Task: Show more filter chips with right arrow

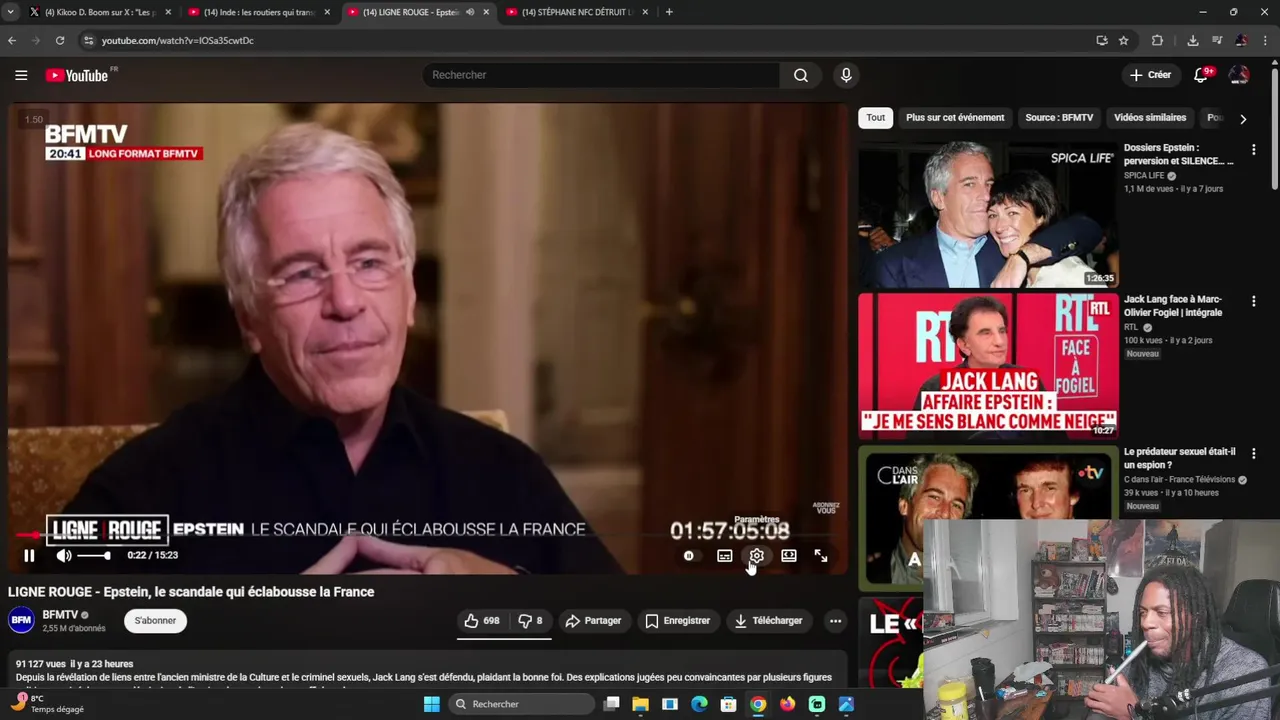Action: pyautogui.click(x=1243, y=118)
